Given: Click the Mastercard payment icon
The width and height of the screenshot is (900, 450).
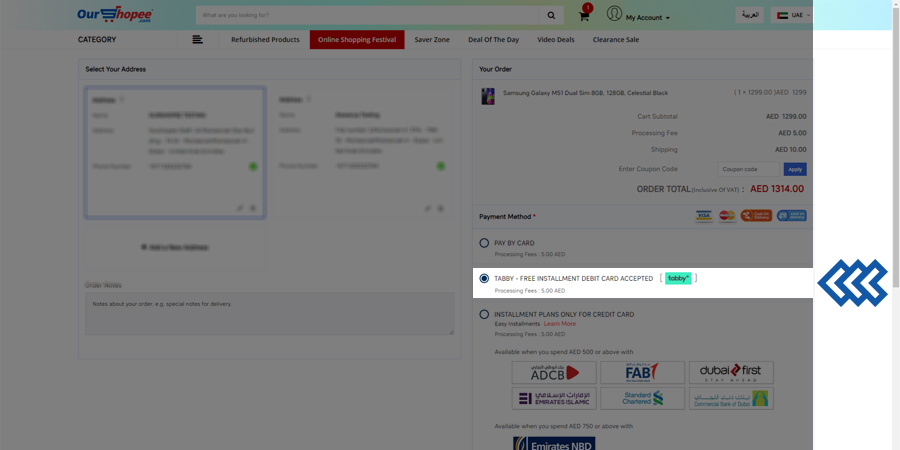Looking at the screenshot, I should pyautogui.click(x=727, y=216).
